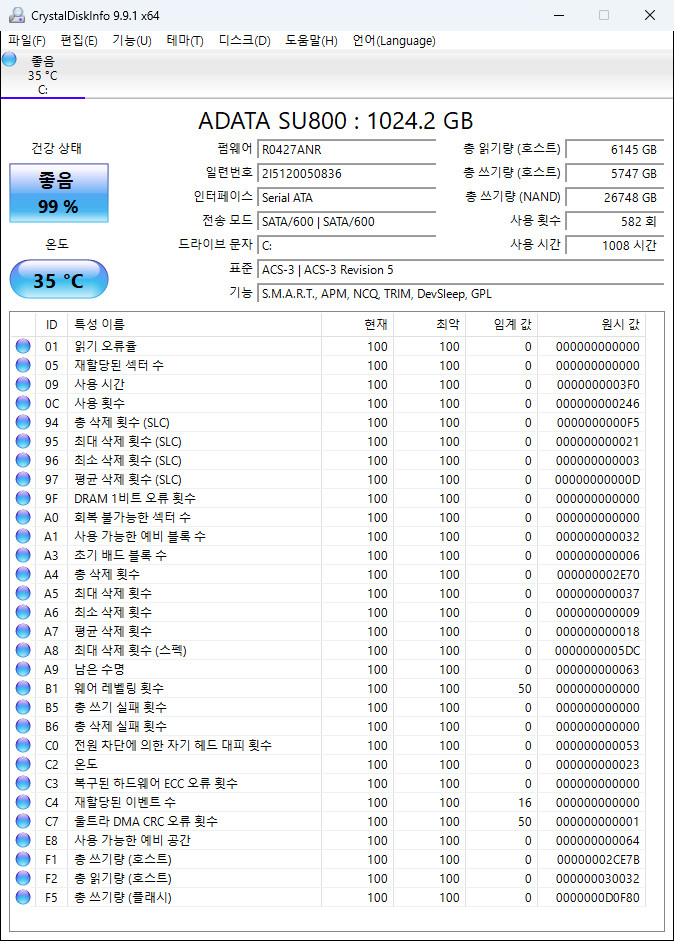Click status orb for A0 회복 불가능한 섹터 수

pyautogui.click(x=23, y=517)
